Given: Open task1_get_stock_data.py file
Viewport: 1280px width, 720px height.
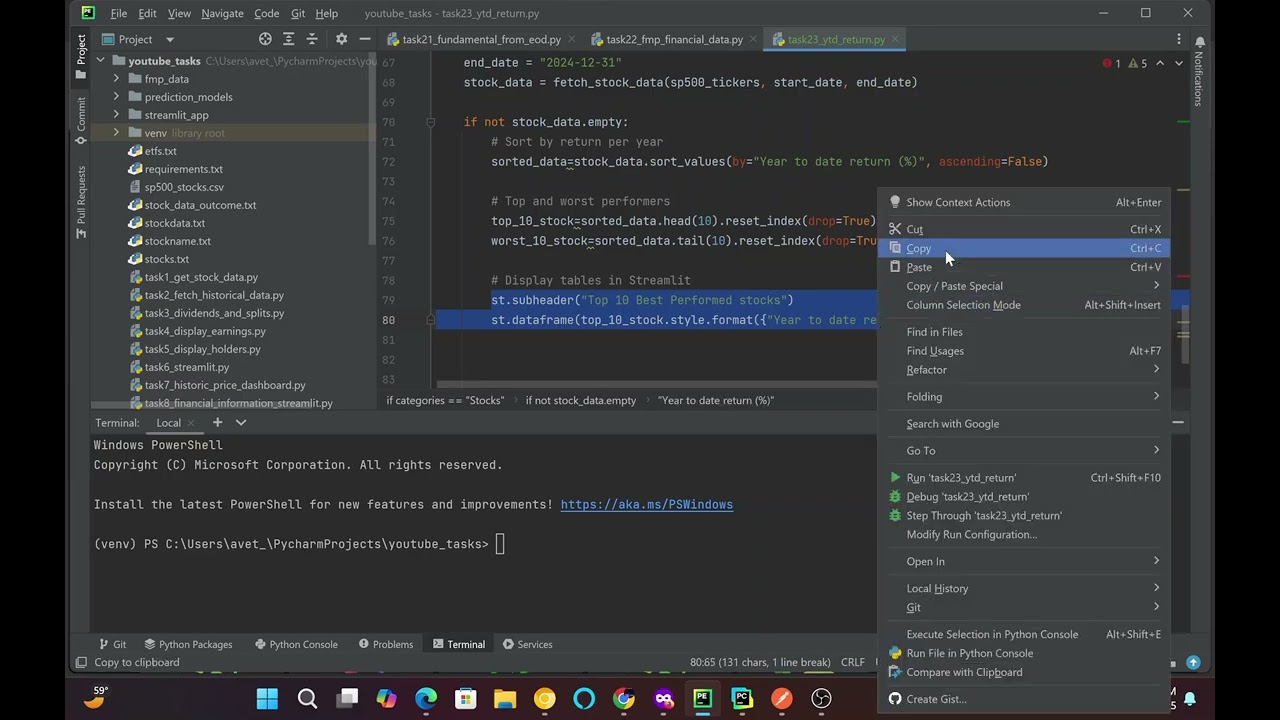Looking at the screenshot, I should pos(201,277).
